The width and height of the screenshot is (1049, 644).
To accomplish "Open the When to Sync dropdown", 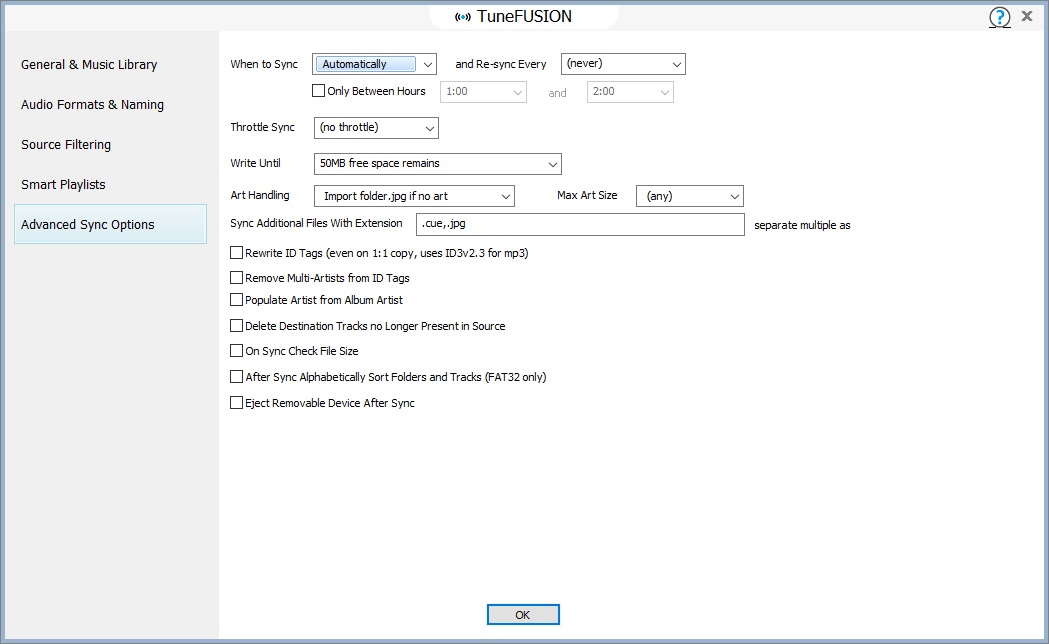I will click(375, 64).
